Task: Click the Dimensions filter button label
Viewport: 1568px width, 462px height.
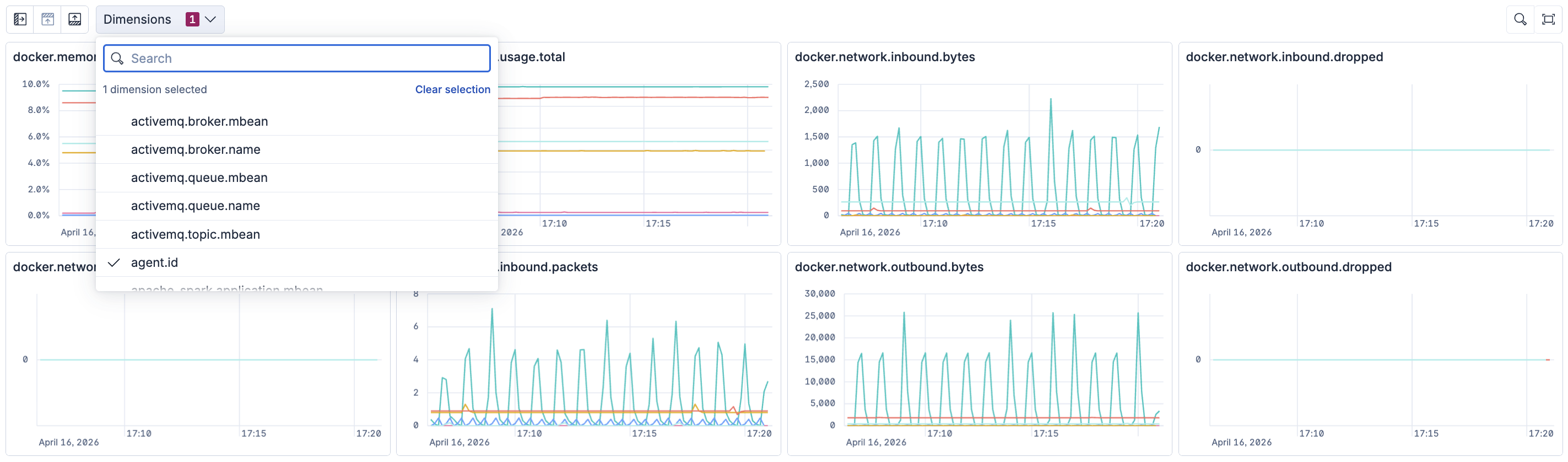Action: point(137,19)
